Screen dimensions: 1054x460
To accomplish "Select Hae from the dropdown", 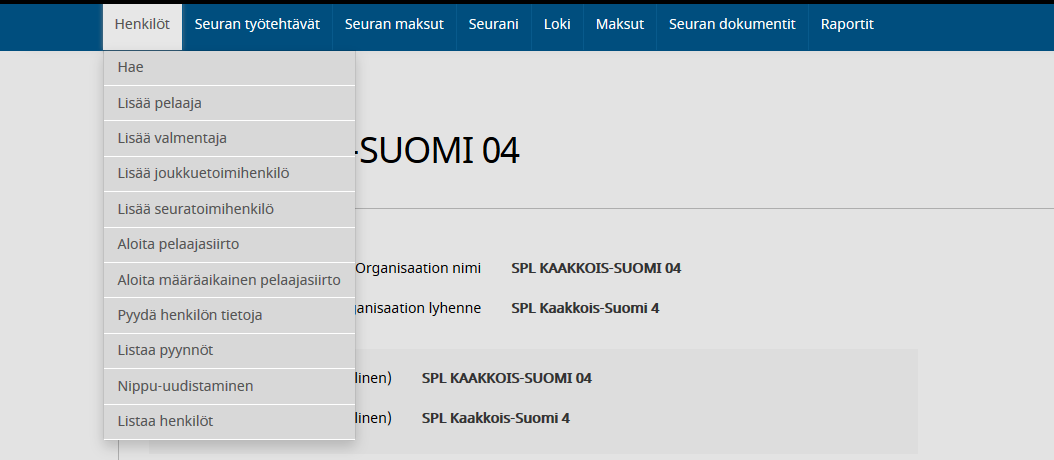I will [x=229, y=68].
